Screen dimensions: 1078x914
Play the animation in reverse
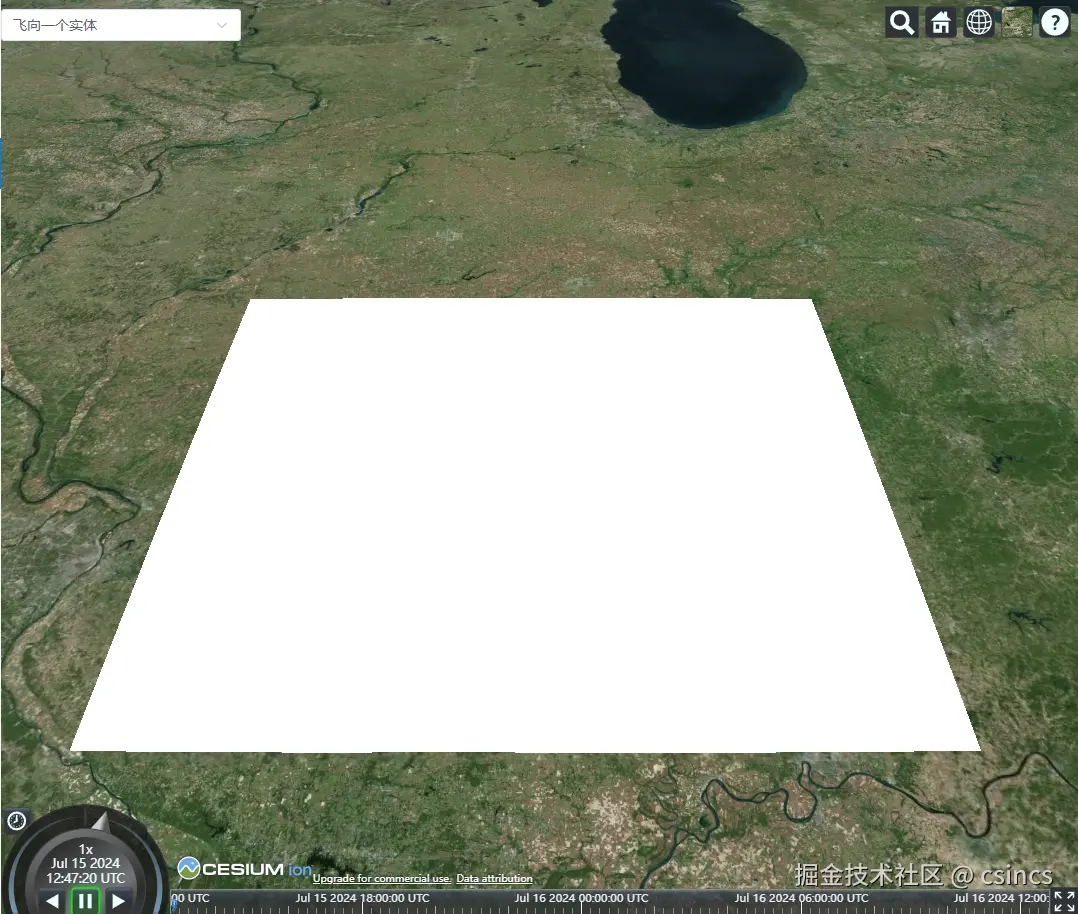pyautogui.click(x=52, y=901)
